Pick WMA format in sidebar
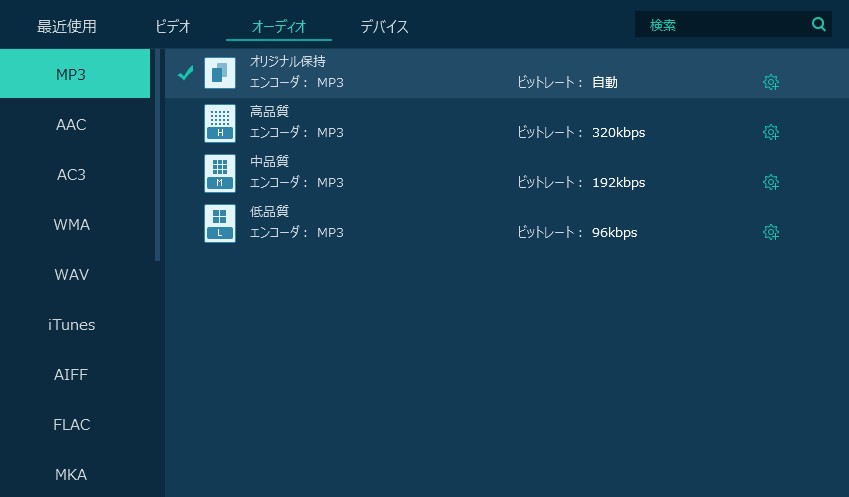The image size is (849, 497). coord(71,225)
